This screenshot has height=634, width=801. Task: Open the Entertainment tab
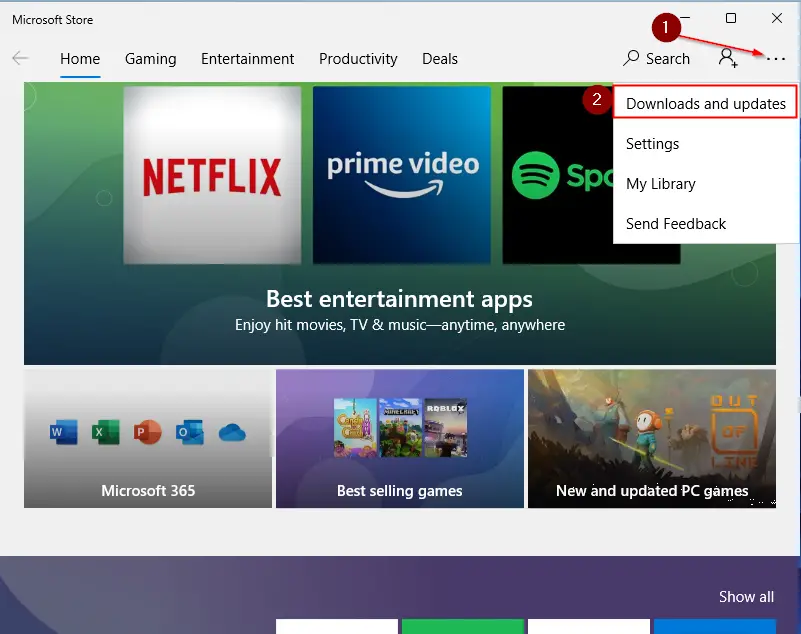click(247, 59)
